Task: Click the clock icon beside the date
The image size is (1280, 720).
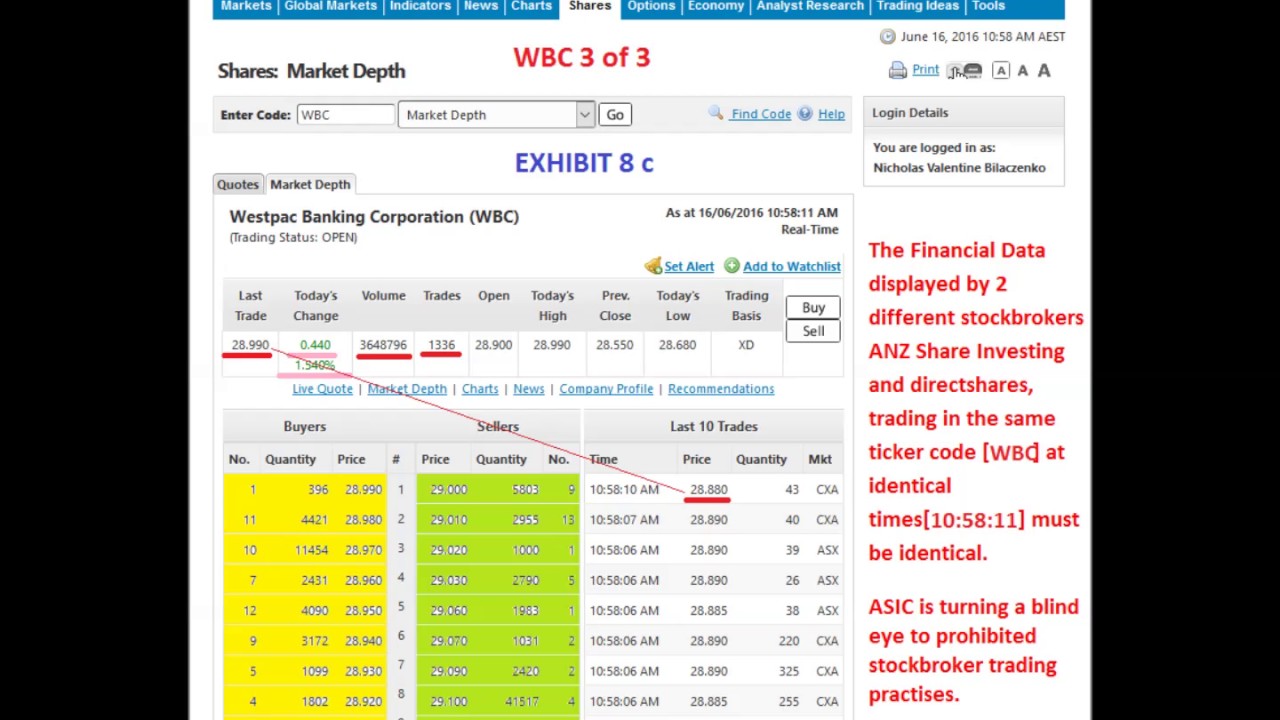Action: point(887,36)
